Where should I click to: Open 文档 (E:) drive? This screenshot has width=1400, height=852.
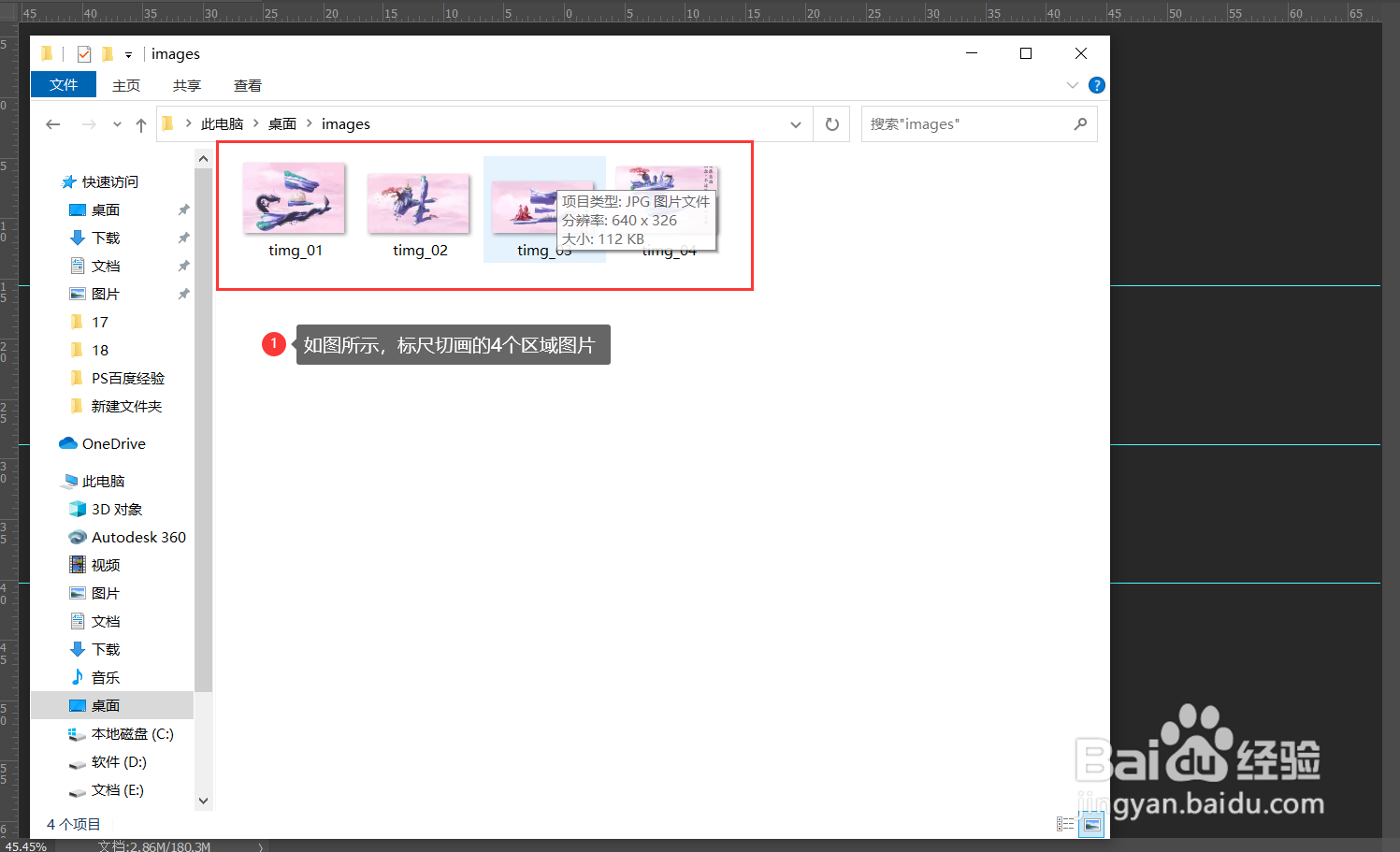click(x=118, y=790)
